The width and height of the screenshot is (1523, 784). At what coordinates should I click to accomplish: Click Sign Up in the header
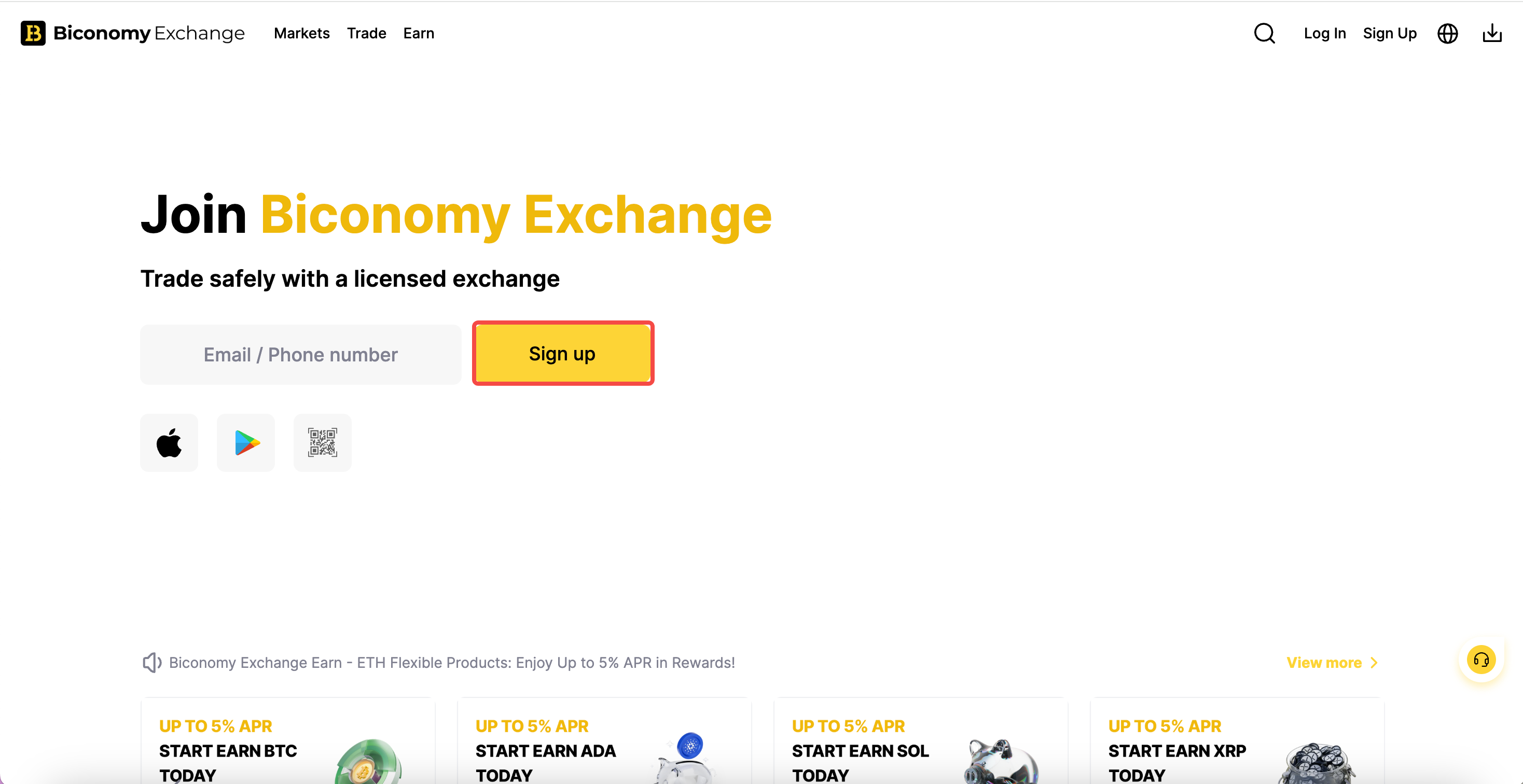point(1389,33)
